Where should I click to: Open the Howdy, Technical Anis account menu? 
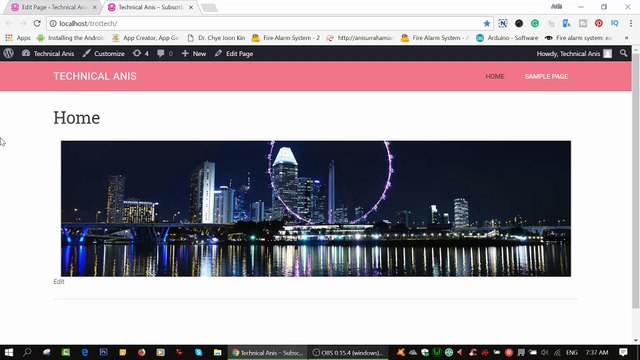(x=574, y=53)
